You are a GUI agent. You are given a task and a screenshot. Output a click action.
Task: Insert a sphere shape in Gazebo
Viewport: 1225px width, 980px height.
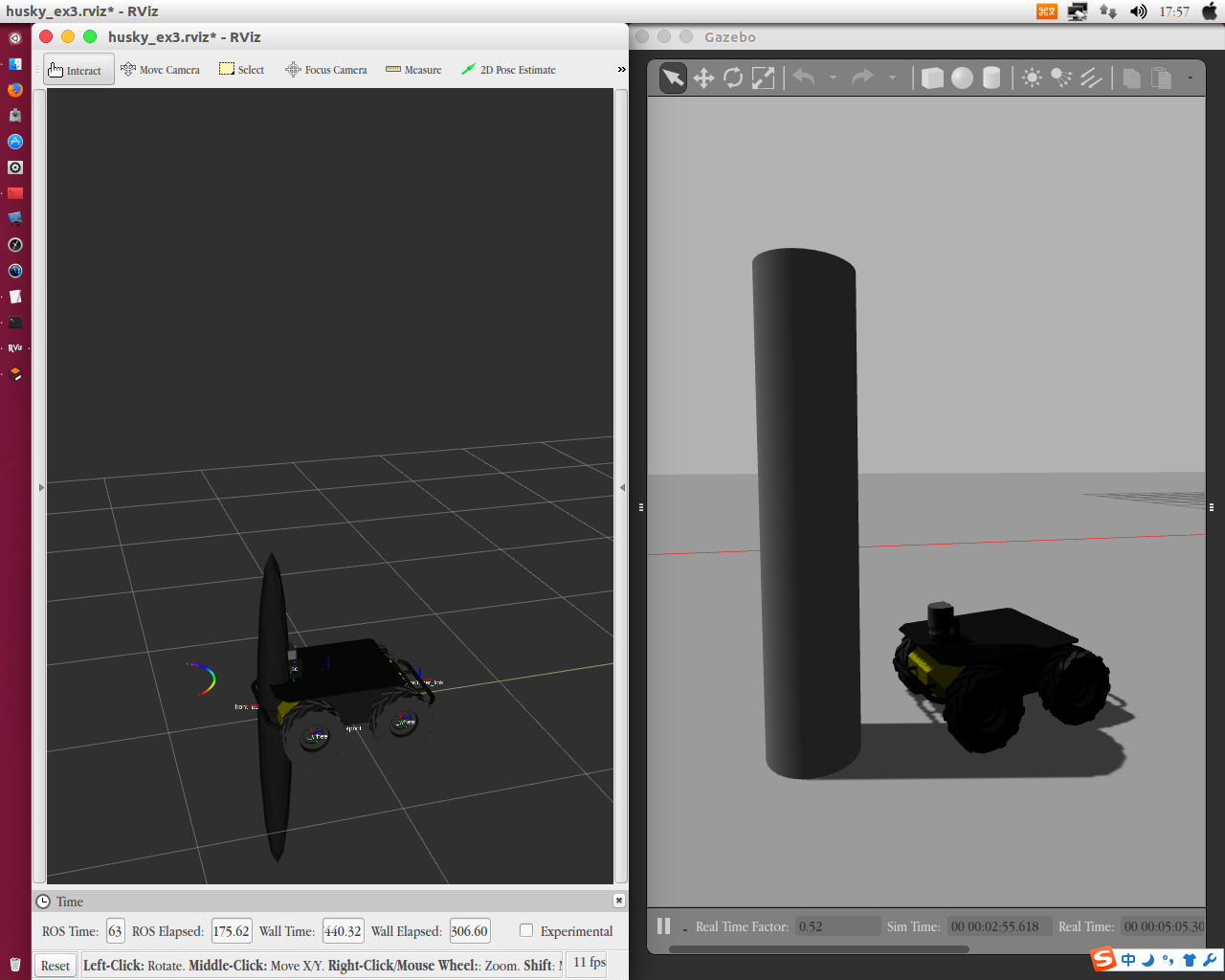point(962,78)
